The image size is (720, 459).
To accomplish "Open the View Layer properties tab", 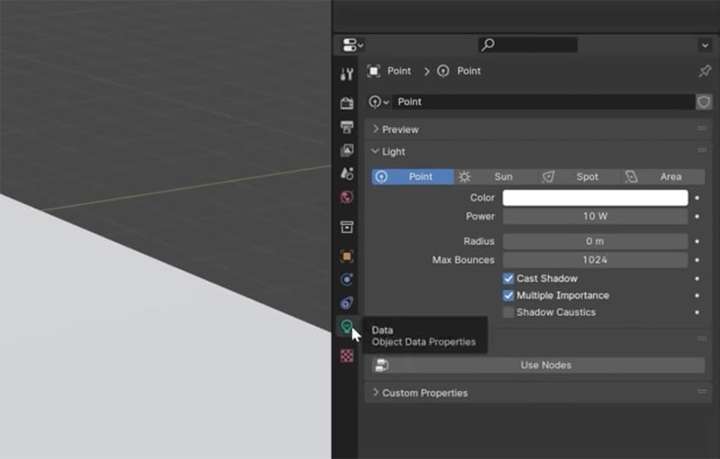I will 347,151.
